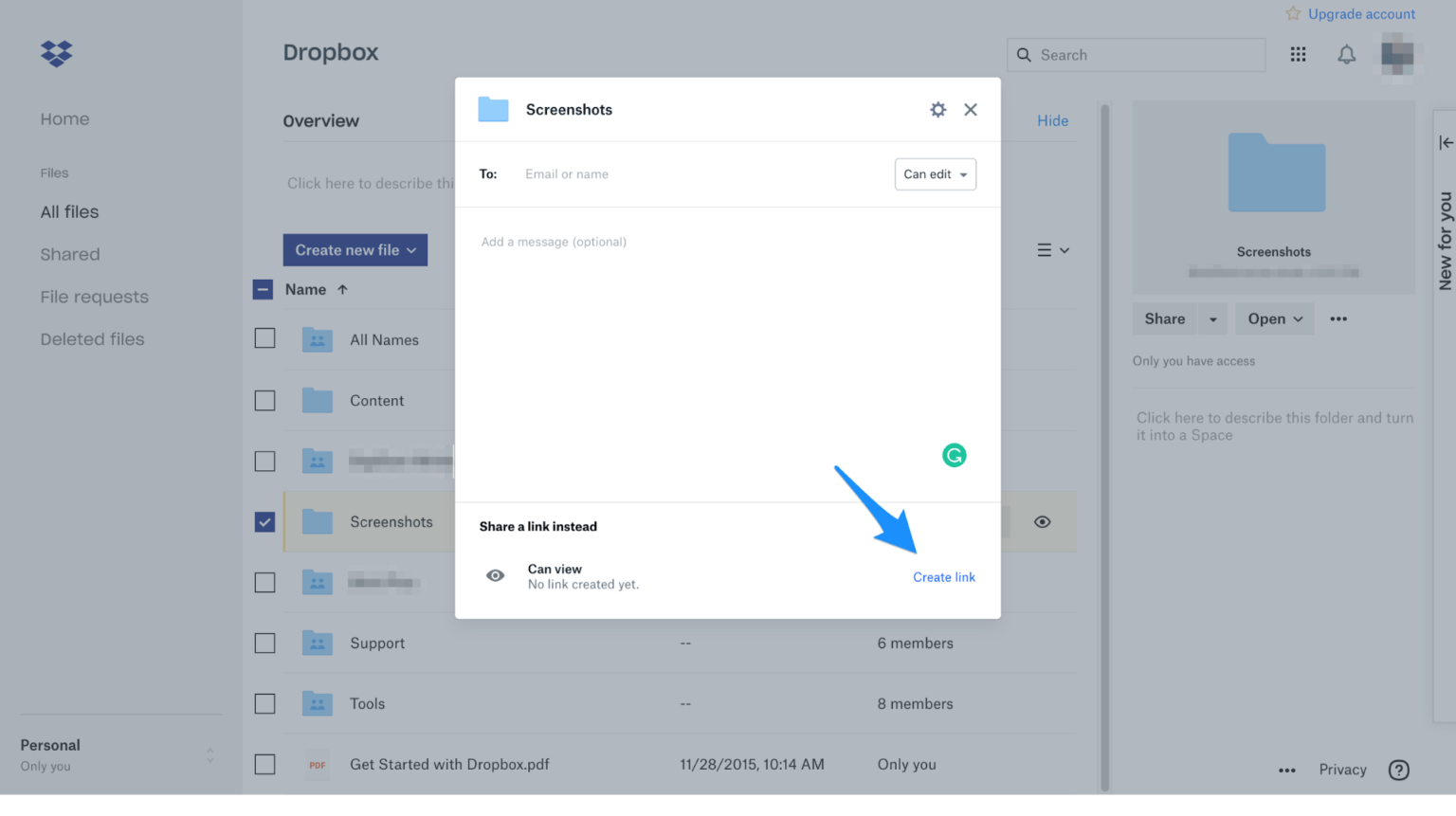Click the Can view eye icon
1456x816 pixels.
pyautogui.click(x=496, y=575)
